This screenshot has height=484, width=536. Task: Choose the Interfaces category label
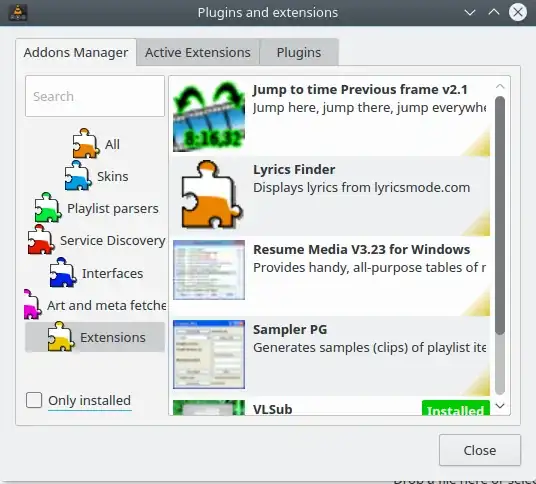coord(112,273)
